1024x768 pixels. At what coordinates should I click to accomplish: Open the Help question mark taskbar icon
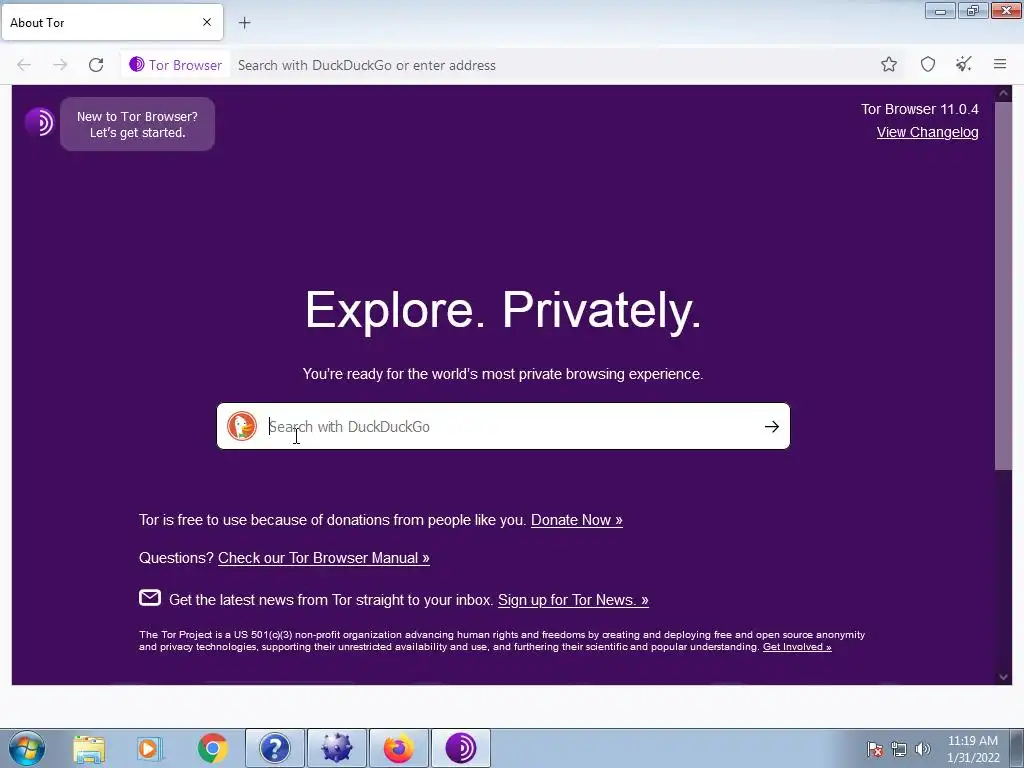[x=275, y=749]
